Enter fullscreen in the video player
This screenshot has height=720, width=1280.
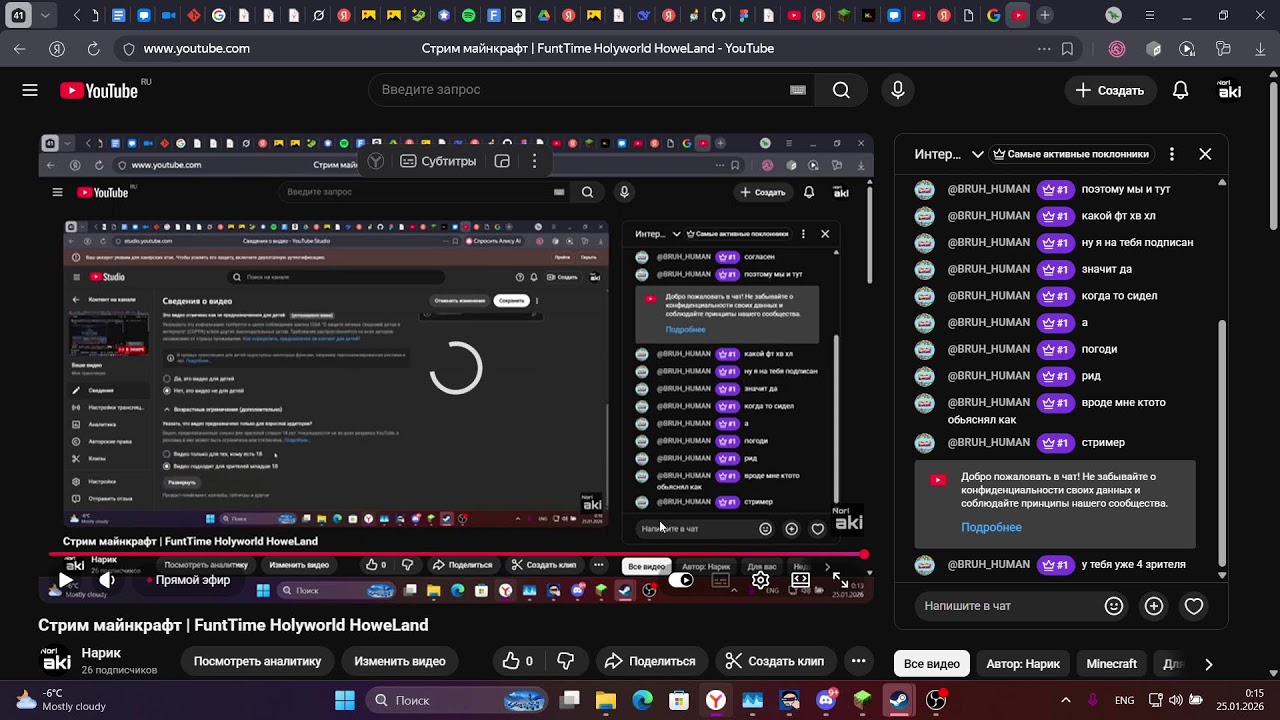click(840, 580)
